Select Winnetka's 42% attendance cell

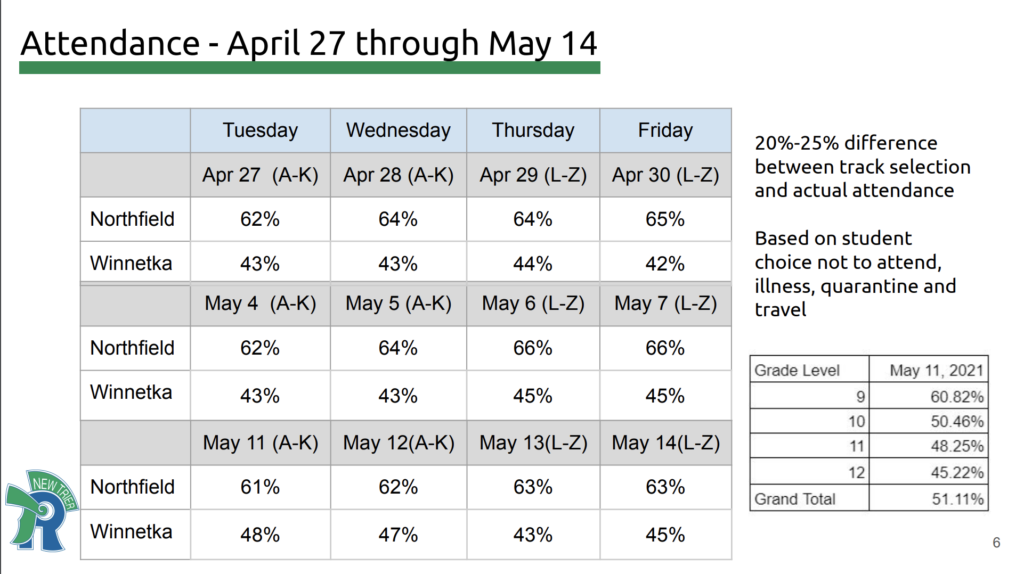pos(665,264)
